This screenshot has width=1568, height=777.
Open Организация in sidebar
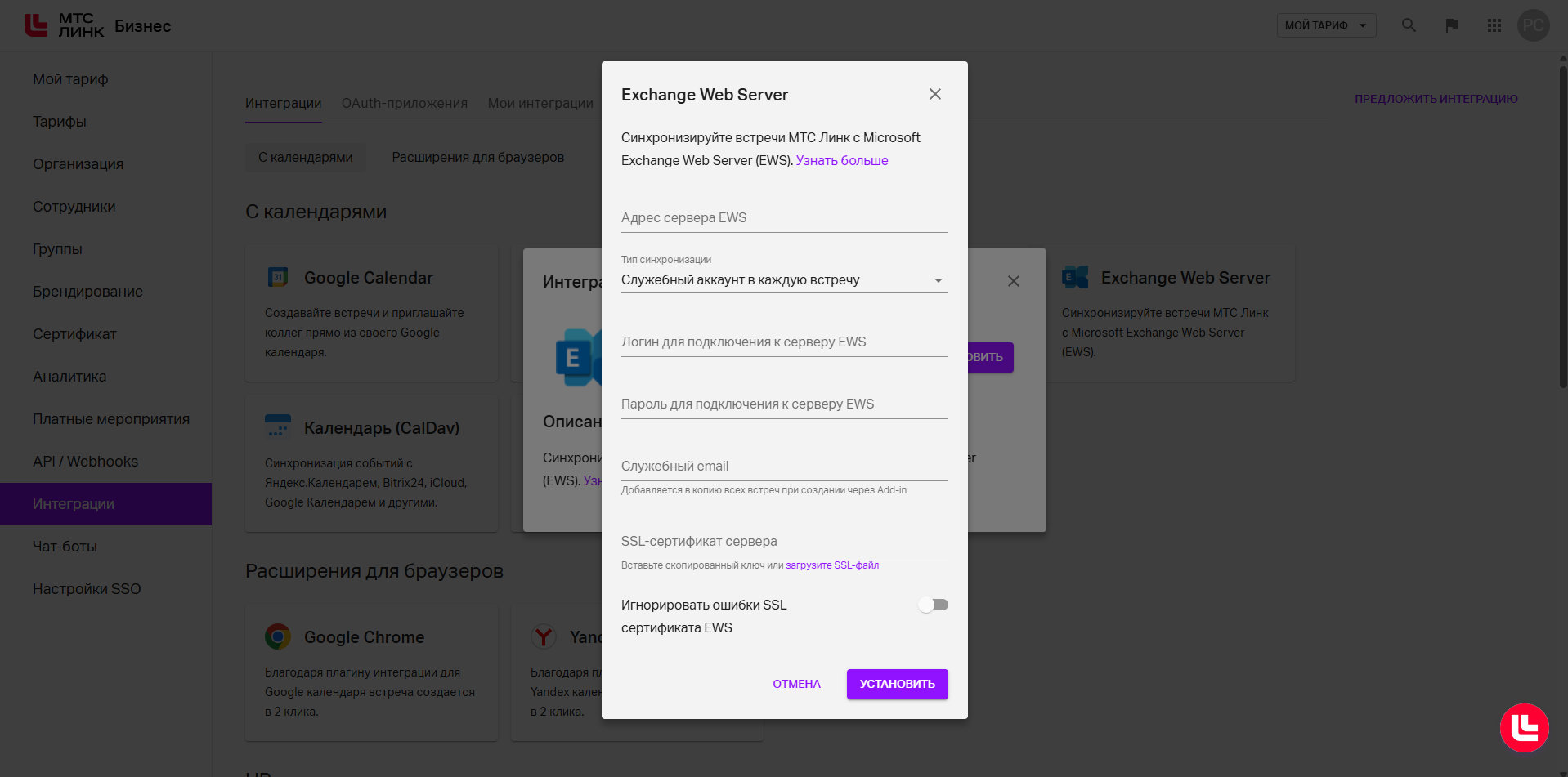pyautogui.click(x=105, y=164)
